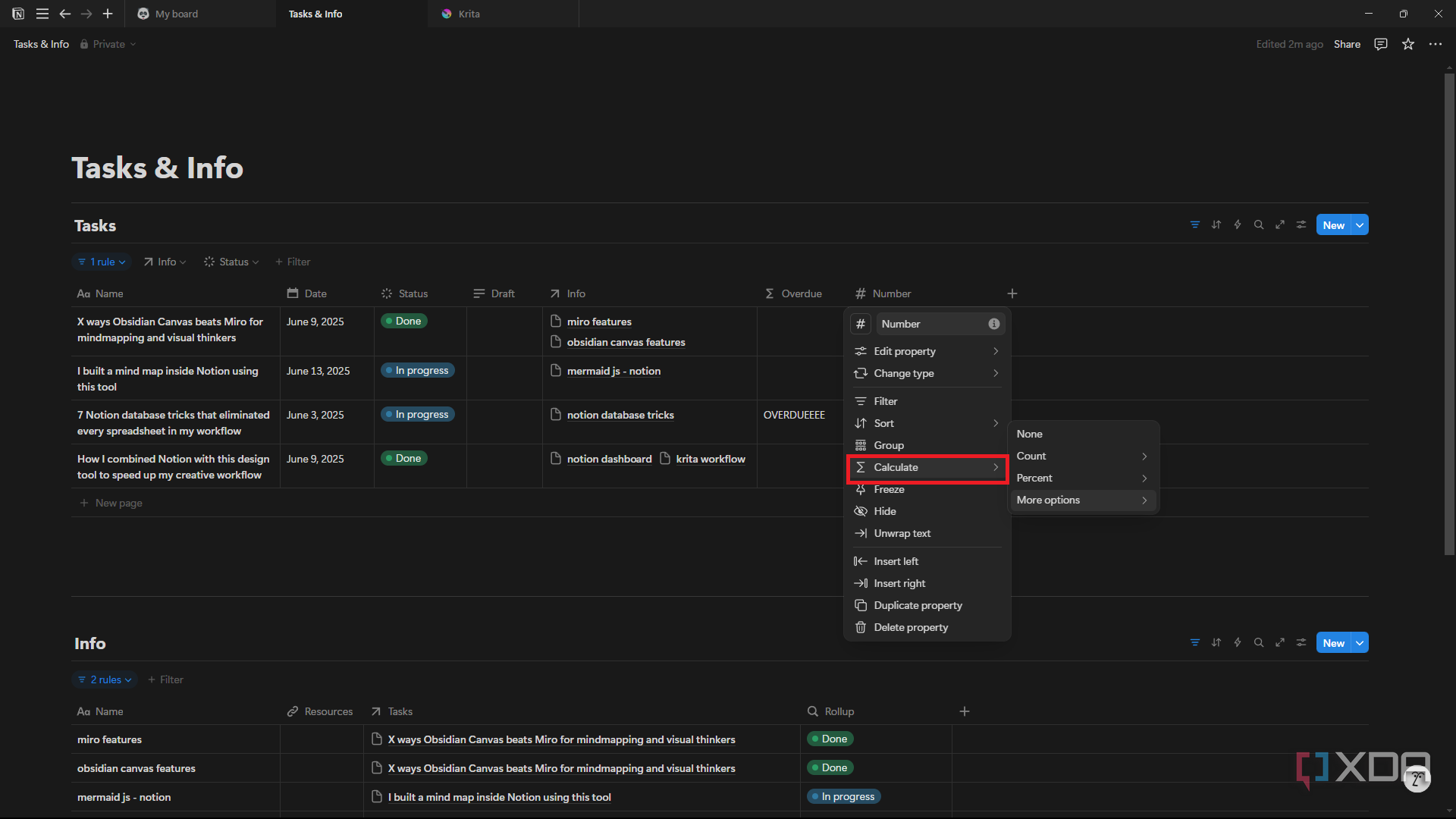Open the comments icon in top bar
1456x819 pixels.
1381,44
